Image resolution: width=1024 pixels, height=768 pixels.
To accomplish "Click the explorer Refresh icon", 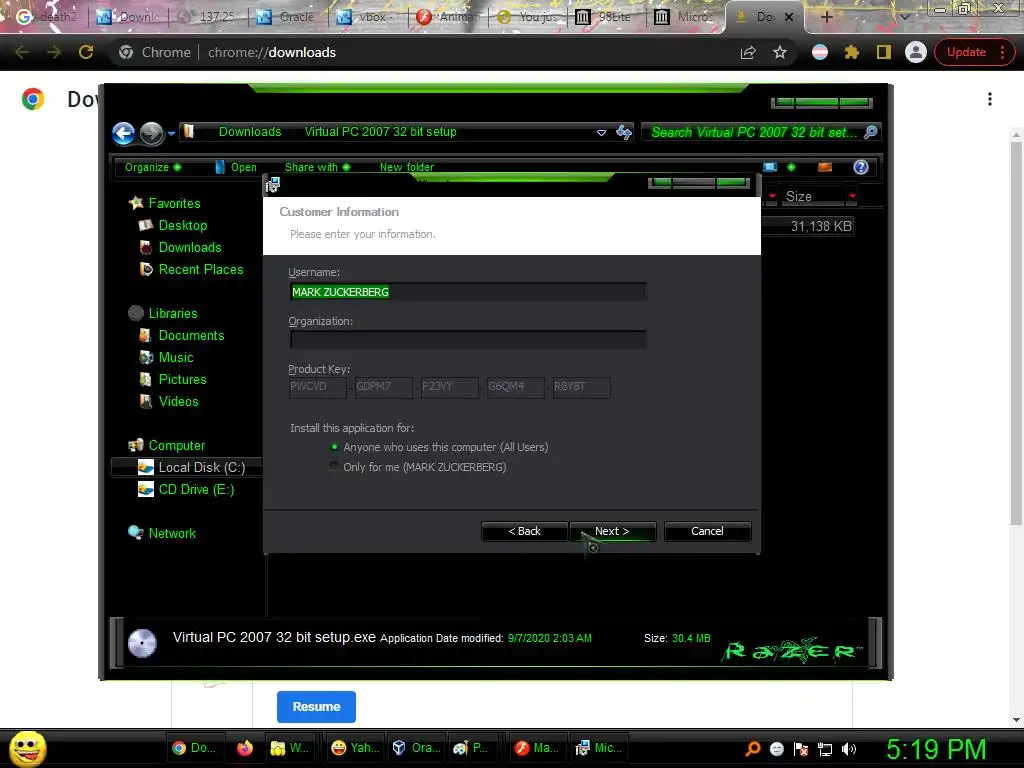I will [x=624, y=133].
